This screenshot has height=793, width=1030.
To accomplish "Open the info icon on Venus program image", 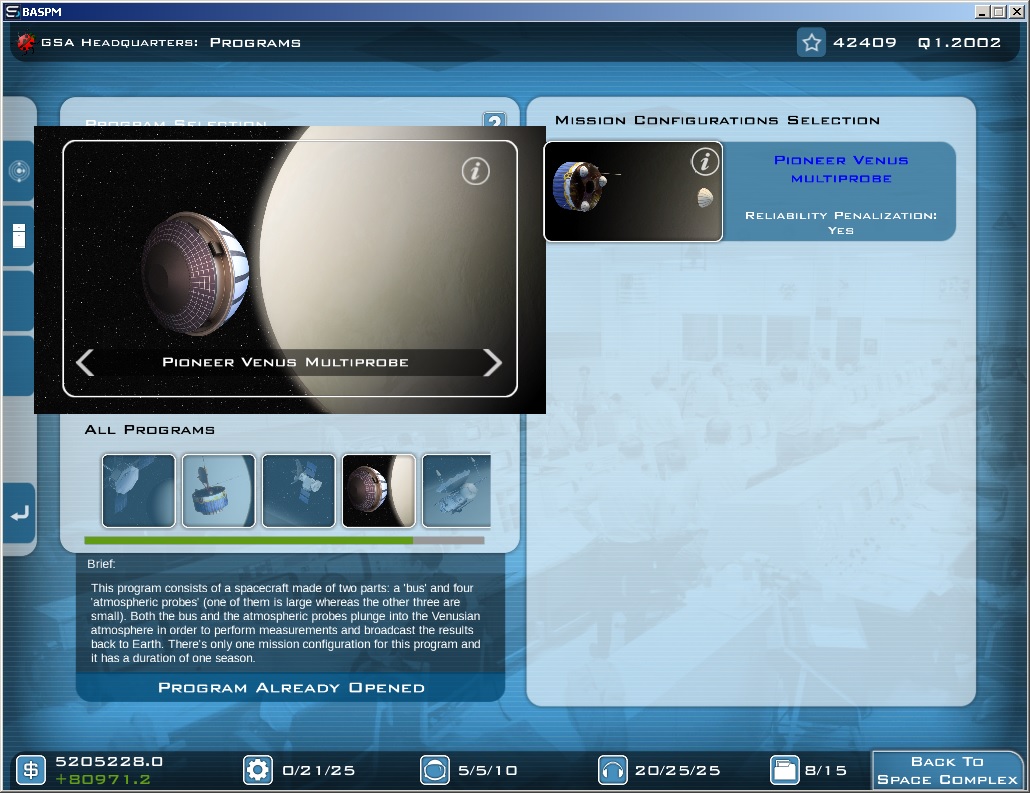I will coord(476,171).
